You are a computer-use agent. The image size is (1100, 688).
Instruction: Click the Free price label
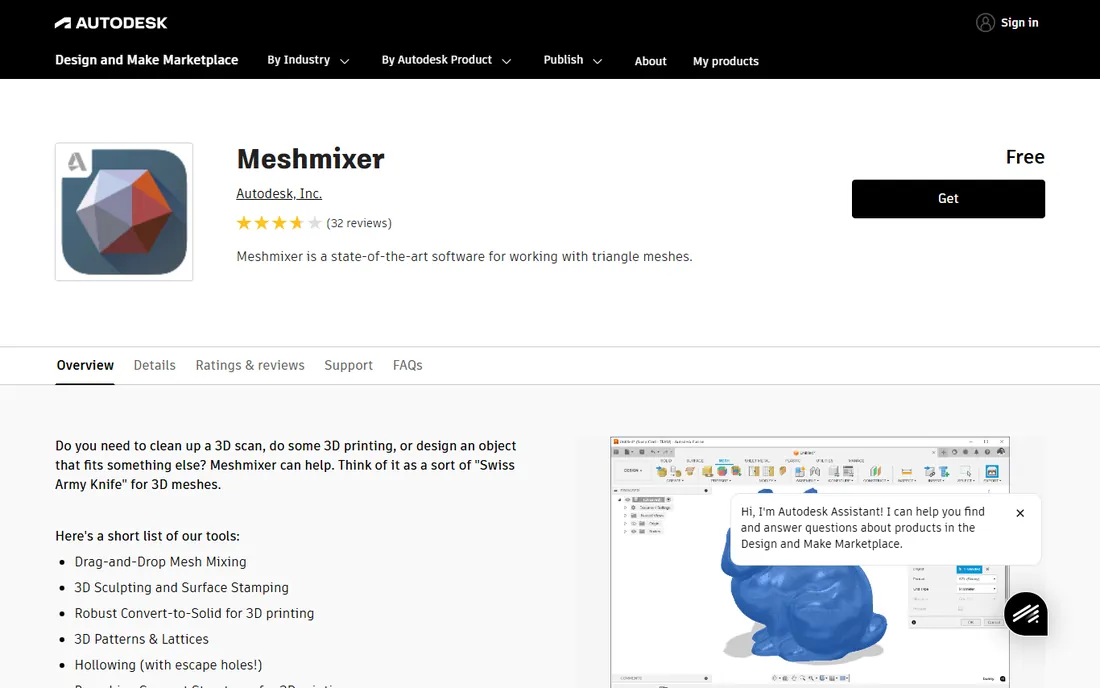tap(1025, 157)
